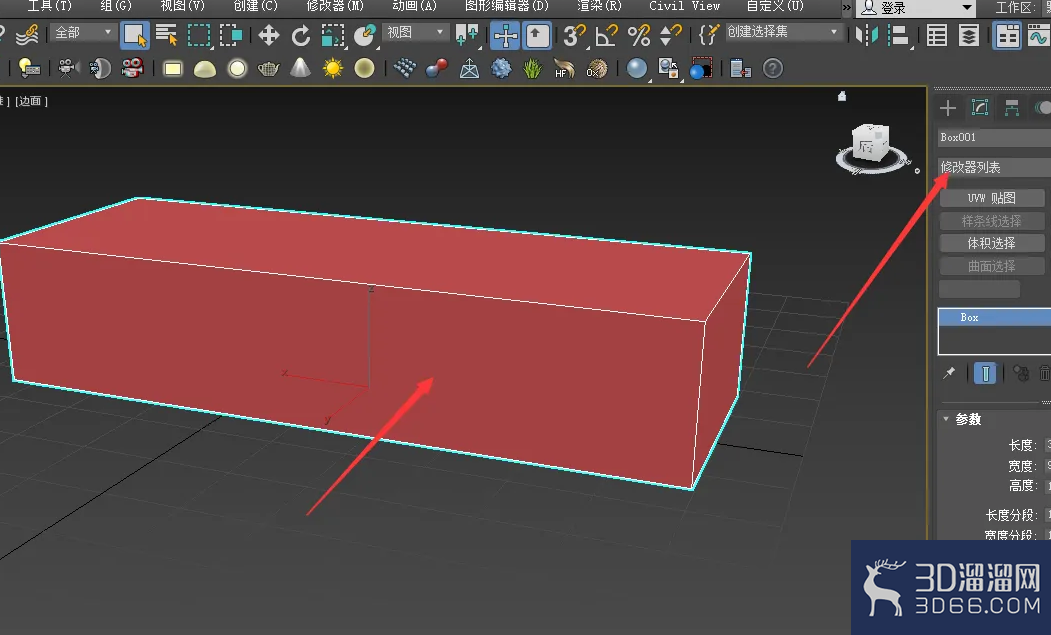Choose the rectangular selection region tool
Viewport: 1051px width, 635px height.
tap(199, 35)
